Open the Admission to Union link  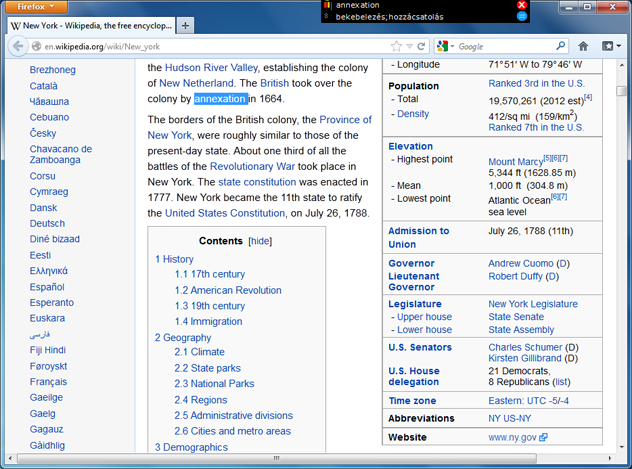point(418,238)
